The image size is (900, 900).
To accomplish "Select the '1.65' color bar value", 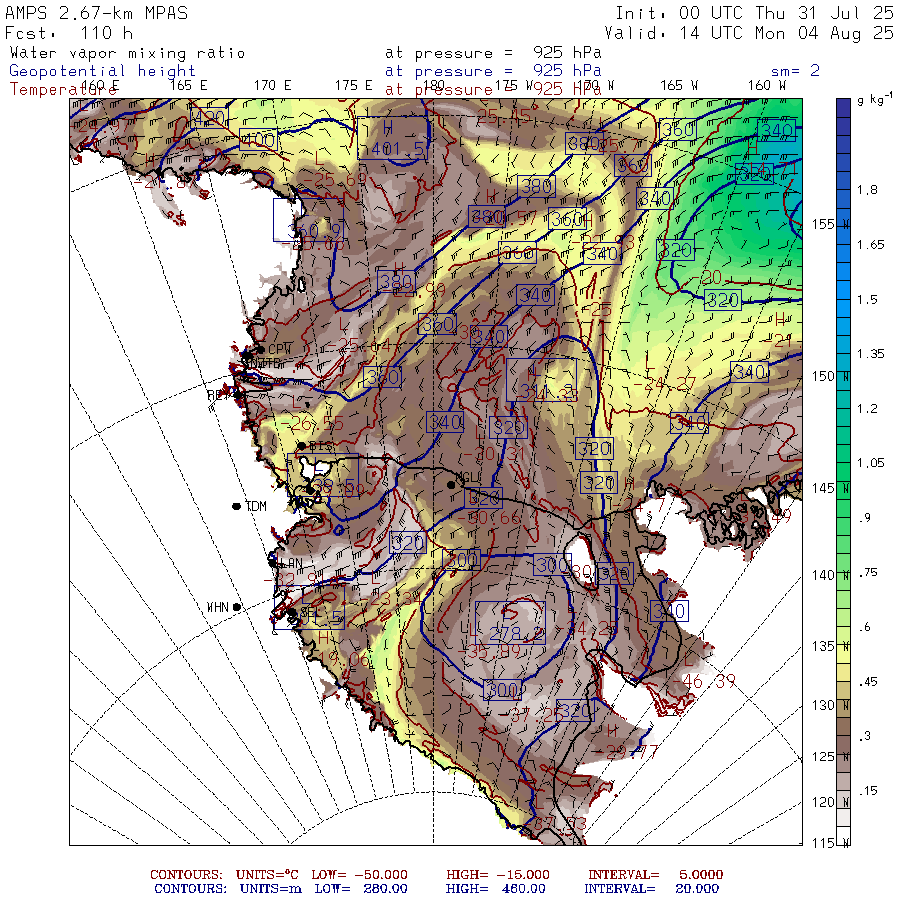I will pyautogui.click(x=871, y=245).
